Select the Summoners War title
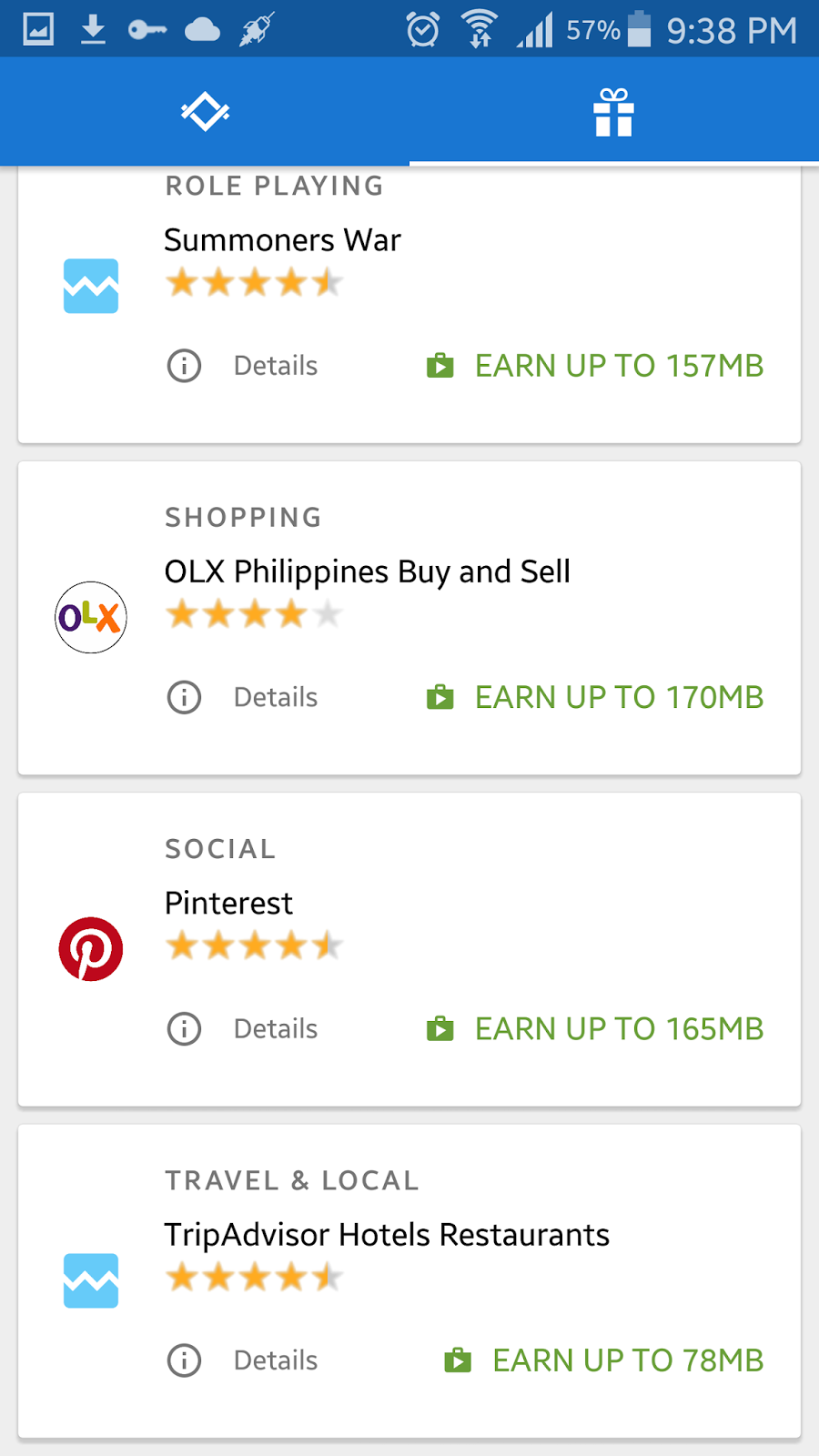The image size is (819, 1456). click(282, 240)
